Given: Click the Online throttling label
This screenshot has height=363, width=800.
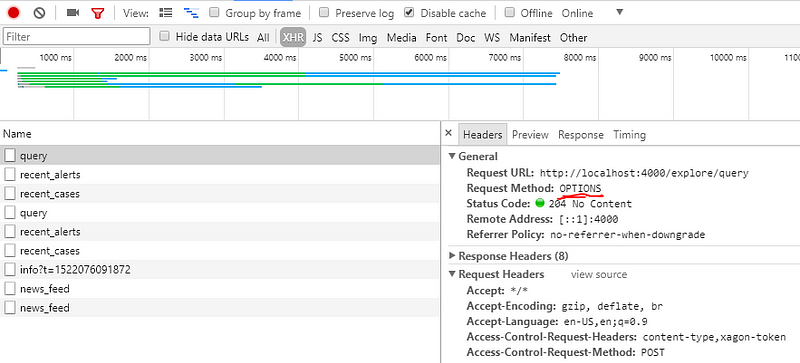Looking at the screenshot, I should click(577, 13).
